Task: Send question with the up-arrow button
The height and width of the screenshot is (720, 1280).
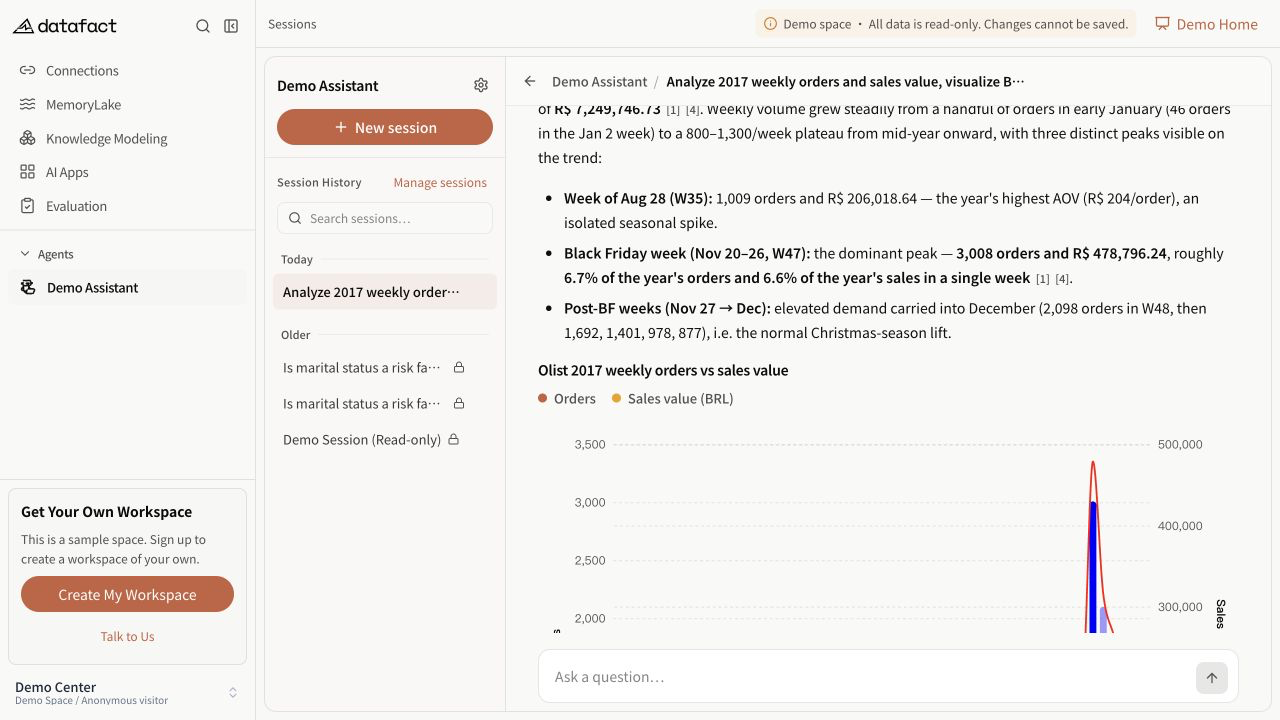Action: [1211, 677]
